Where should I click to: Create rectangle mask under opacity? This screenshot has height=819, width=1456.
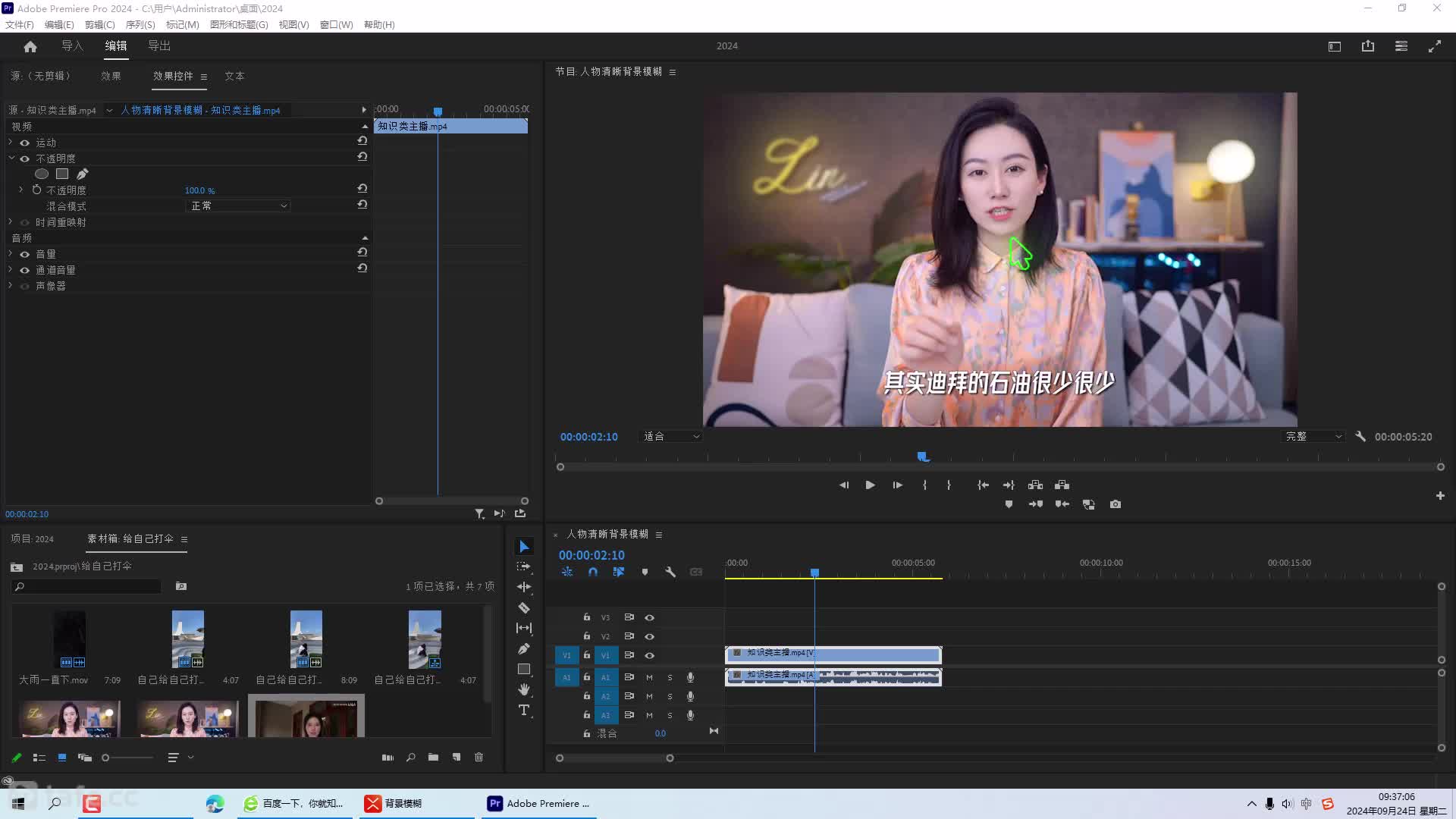62,174
